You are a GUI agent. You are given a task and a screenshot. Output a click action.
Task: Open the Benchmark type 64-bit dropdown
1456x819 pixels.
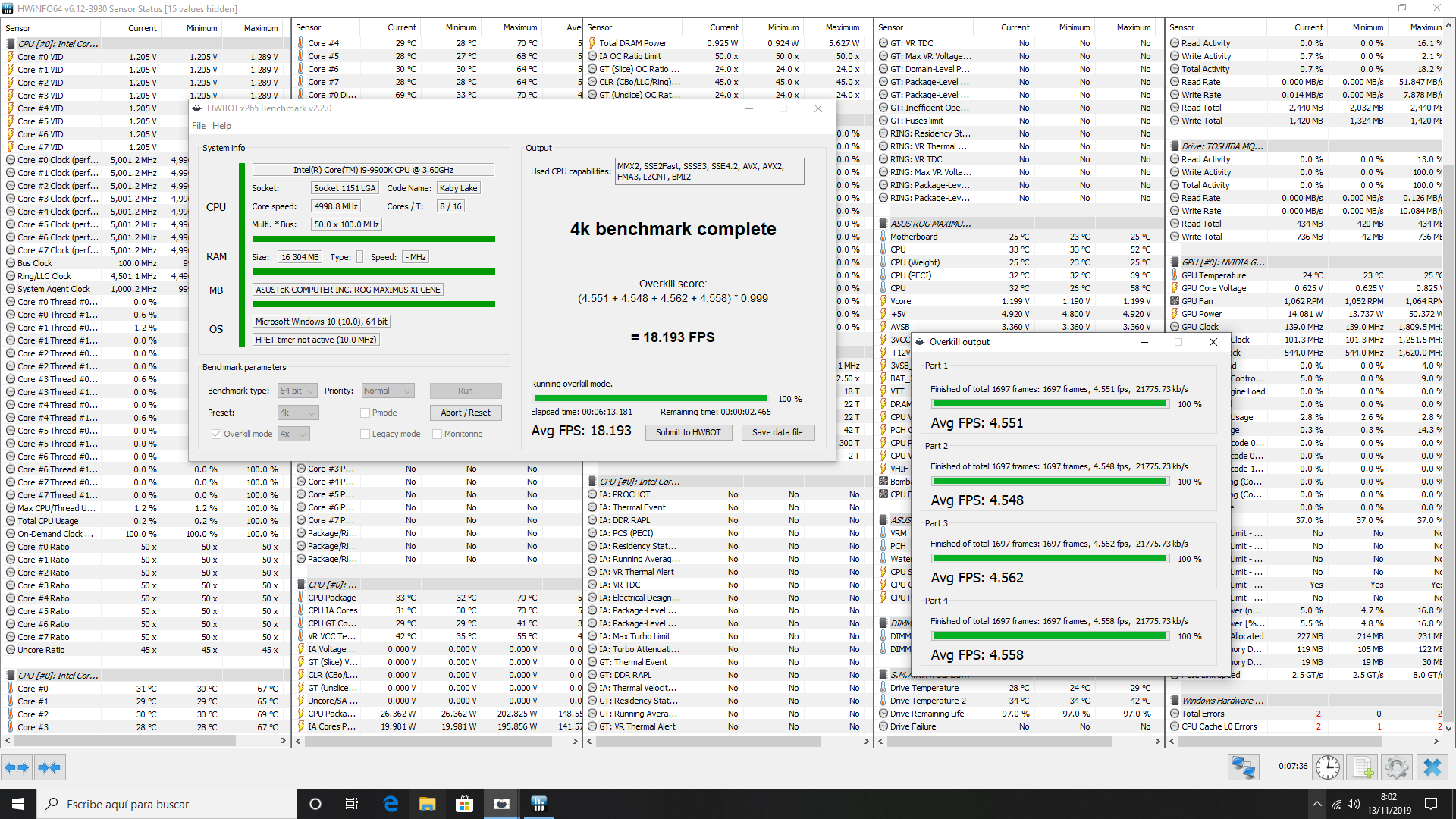tap(297, 391)
